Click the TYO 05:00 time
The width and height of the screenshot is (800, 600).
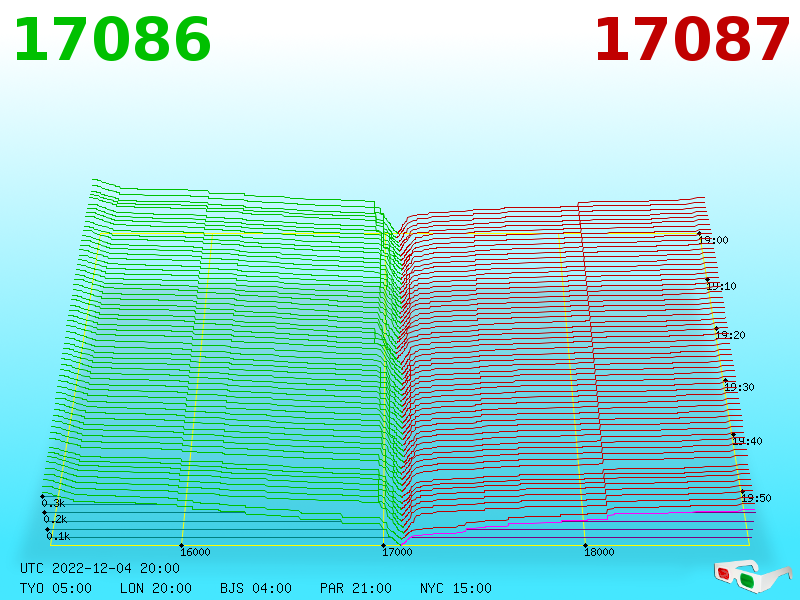pos(56,588)
